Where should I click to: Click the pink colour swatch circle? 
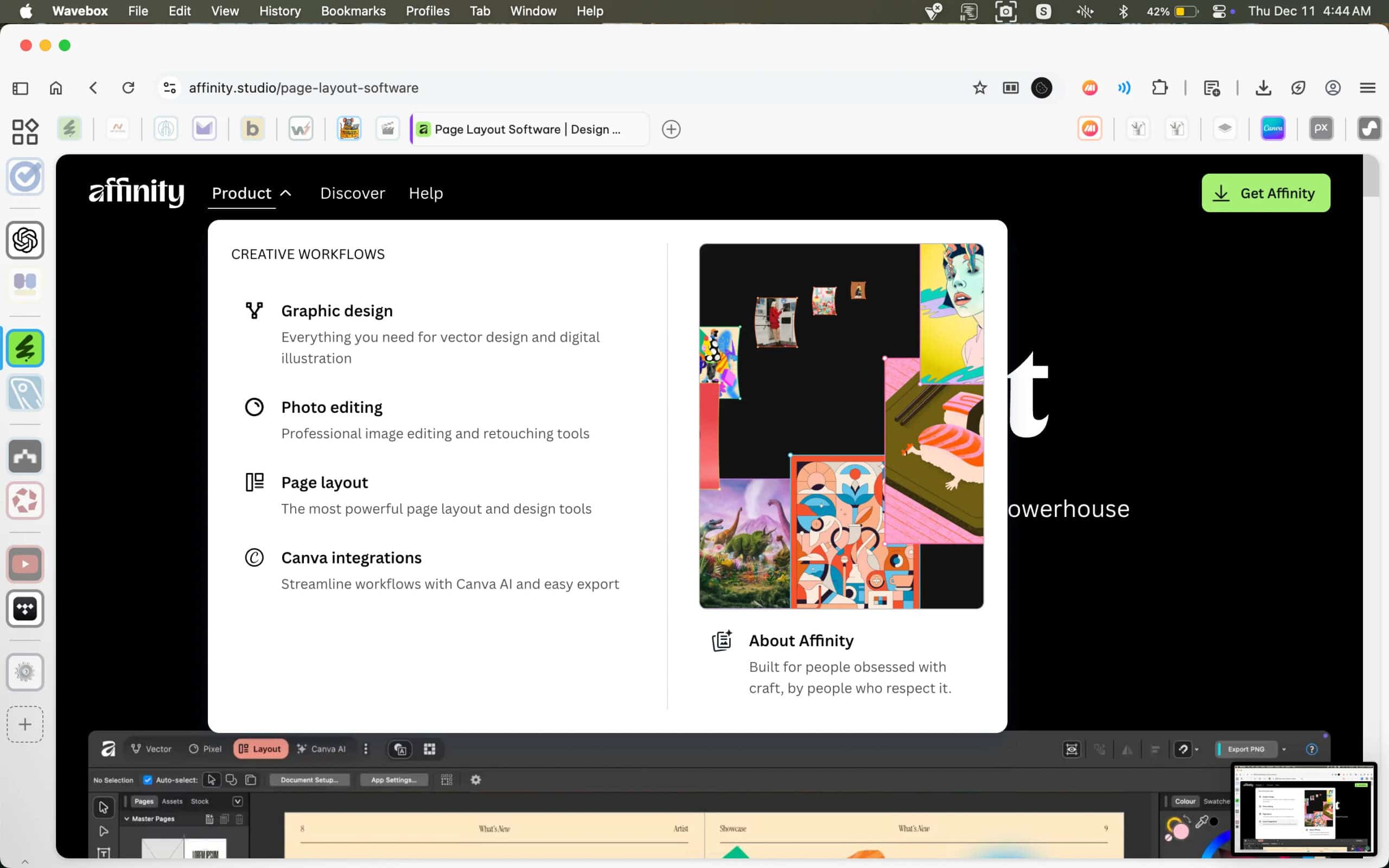1181,831
